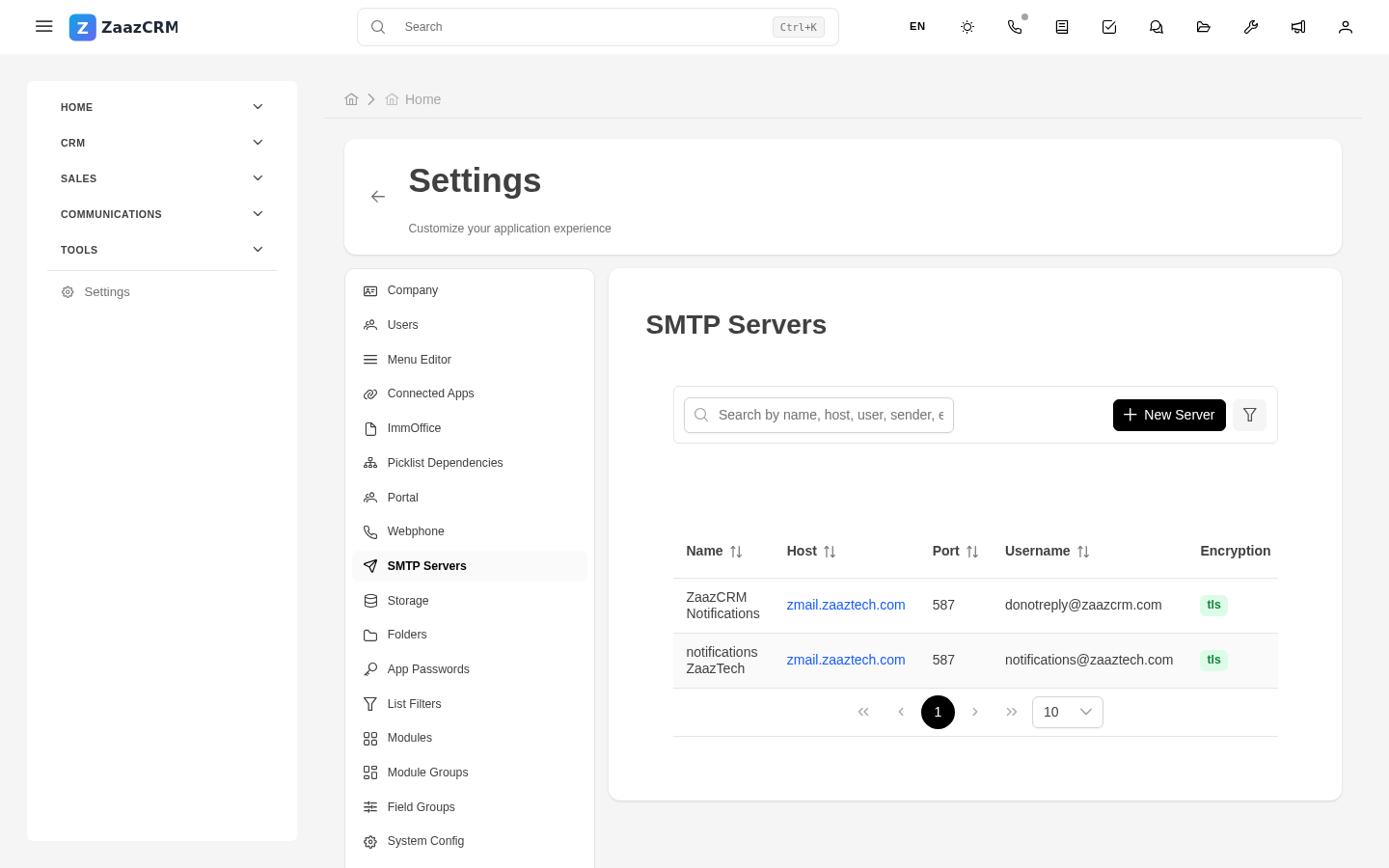Image resolution: width=1389 pixels, height=868 pixels.
Task: Click the ZaazCRM logo
Action: tap(123, 27)
